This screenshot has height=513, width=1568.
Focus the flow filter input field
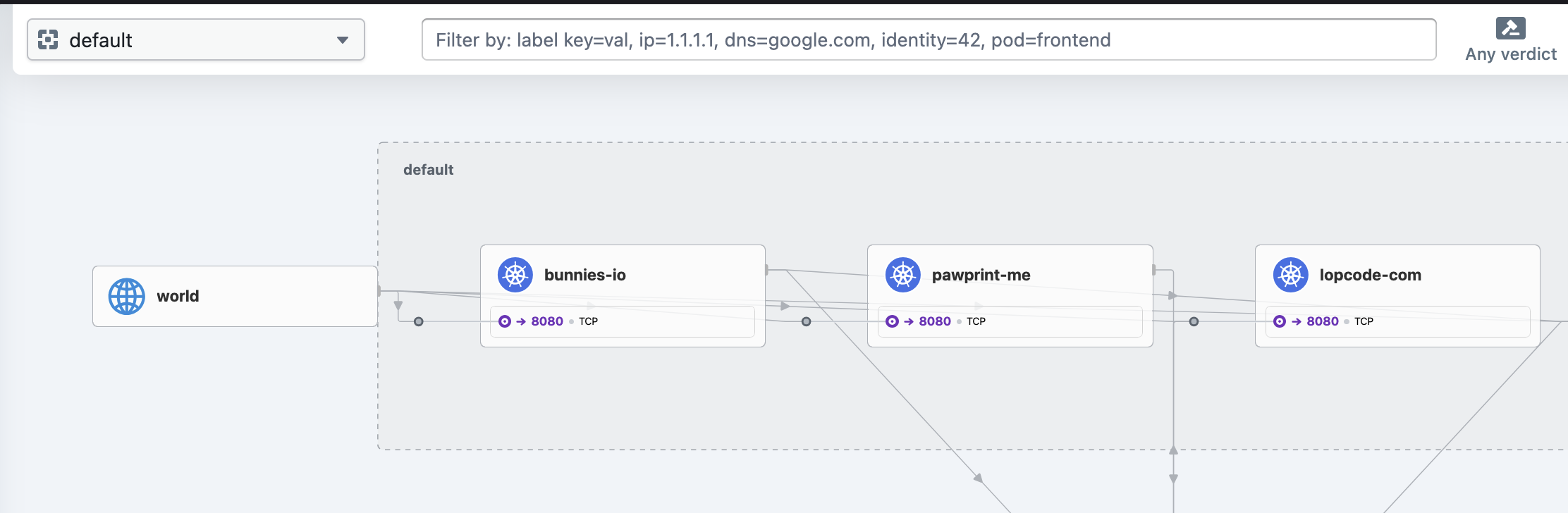[929, 39]
